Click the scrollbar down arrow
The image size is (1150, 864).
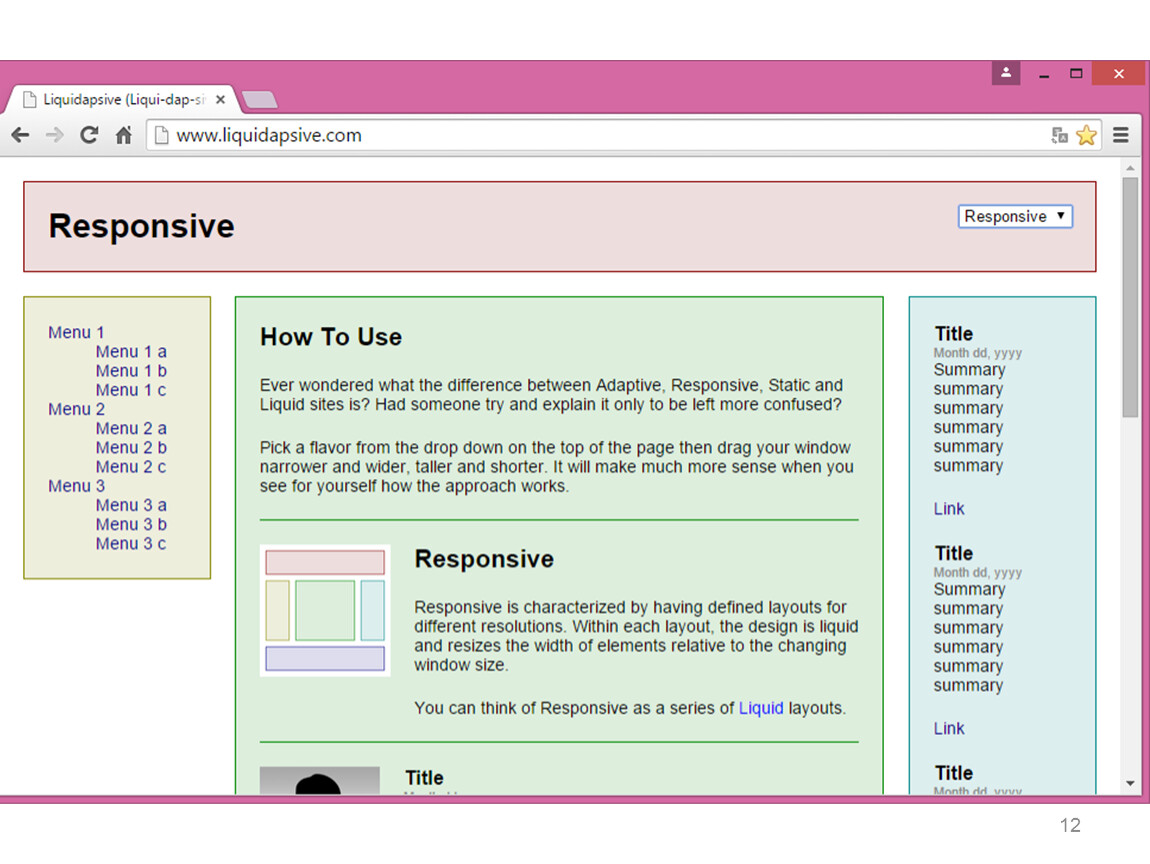click(1130, 783)
